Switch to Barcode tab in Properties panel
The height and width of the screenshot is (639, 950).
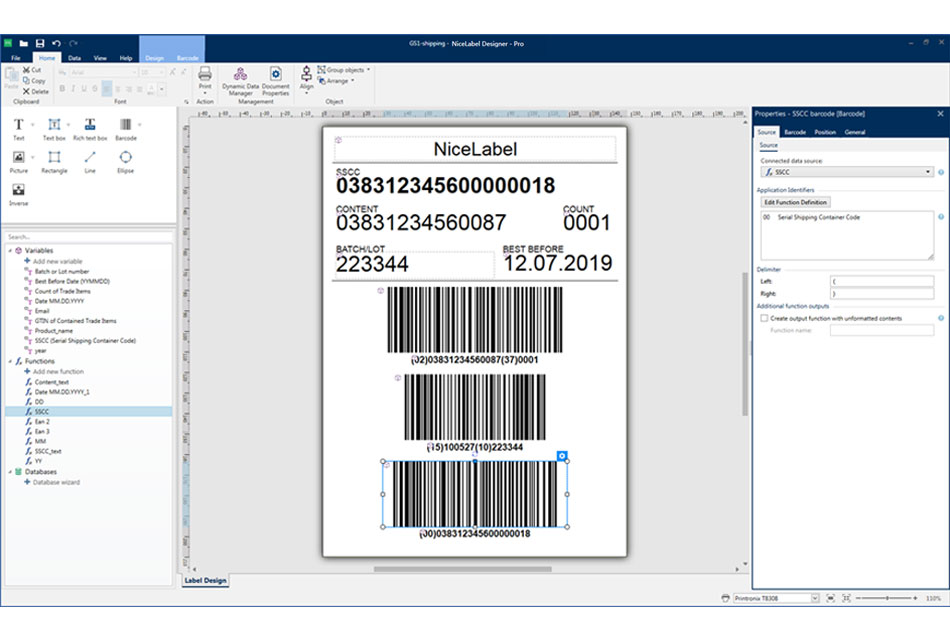click(794, 132)
